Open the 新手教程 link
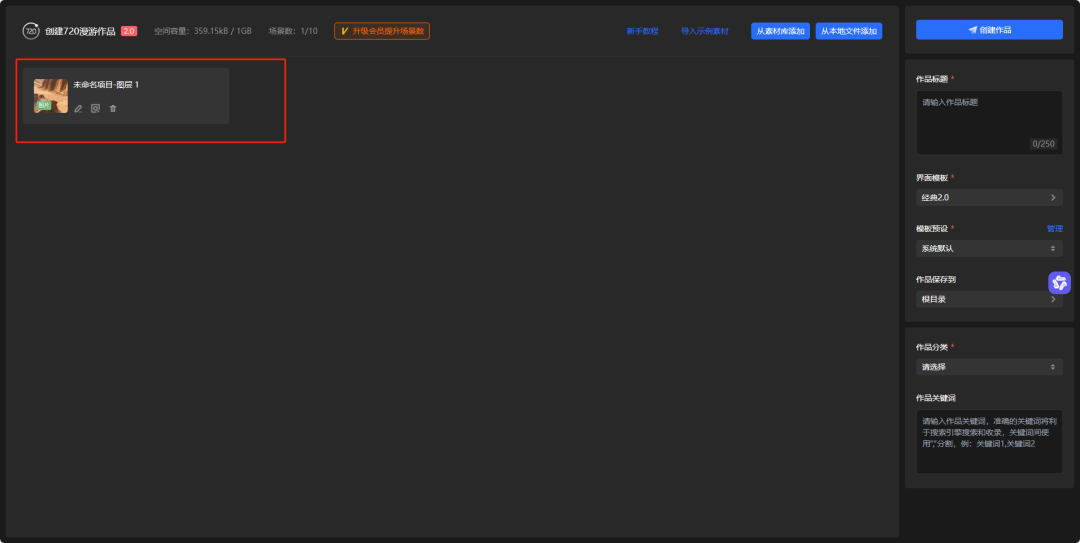The image size is (1080, 543). tap(642, 31)
